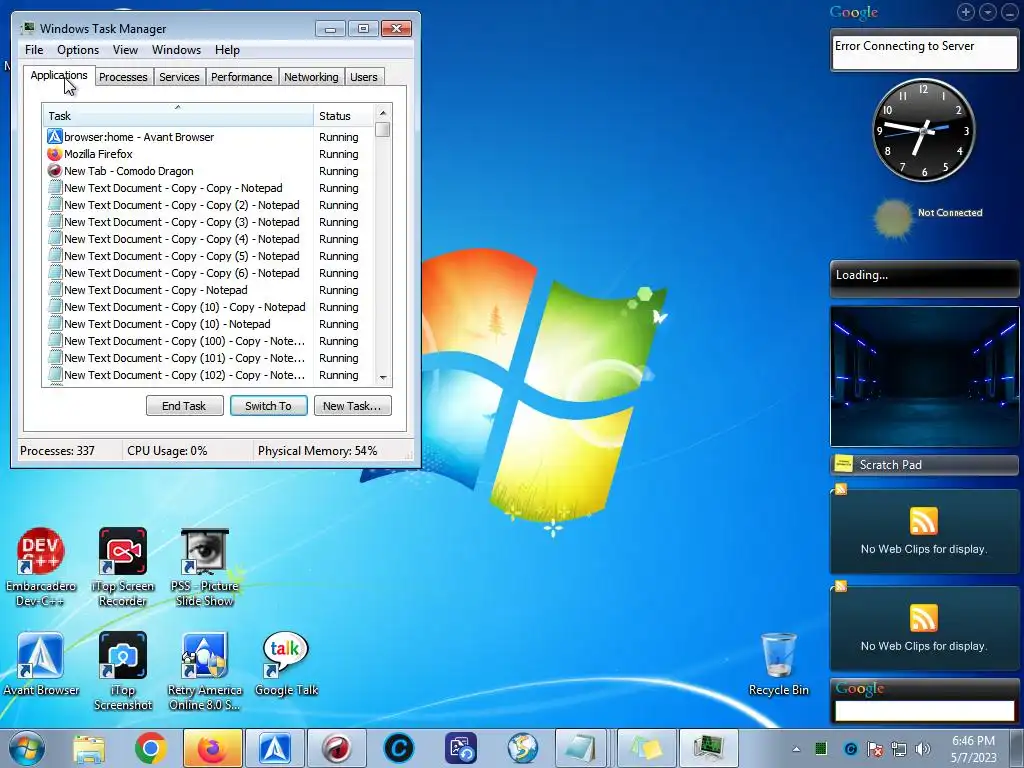Viewport: 1024px width, 768px height.
Task: Open the iTop Screen Recorder desktop shortcut
Action: (123, 567)
